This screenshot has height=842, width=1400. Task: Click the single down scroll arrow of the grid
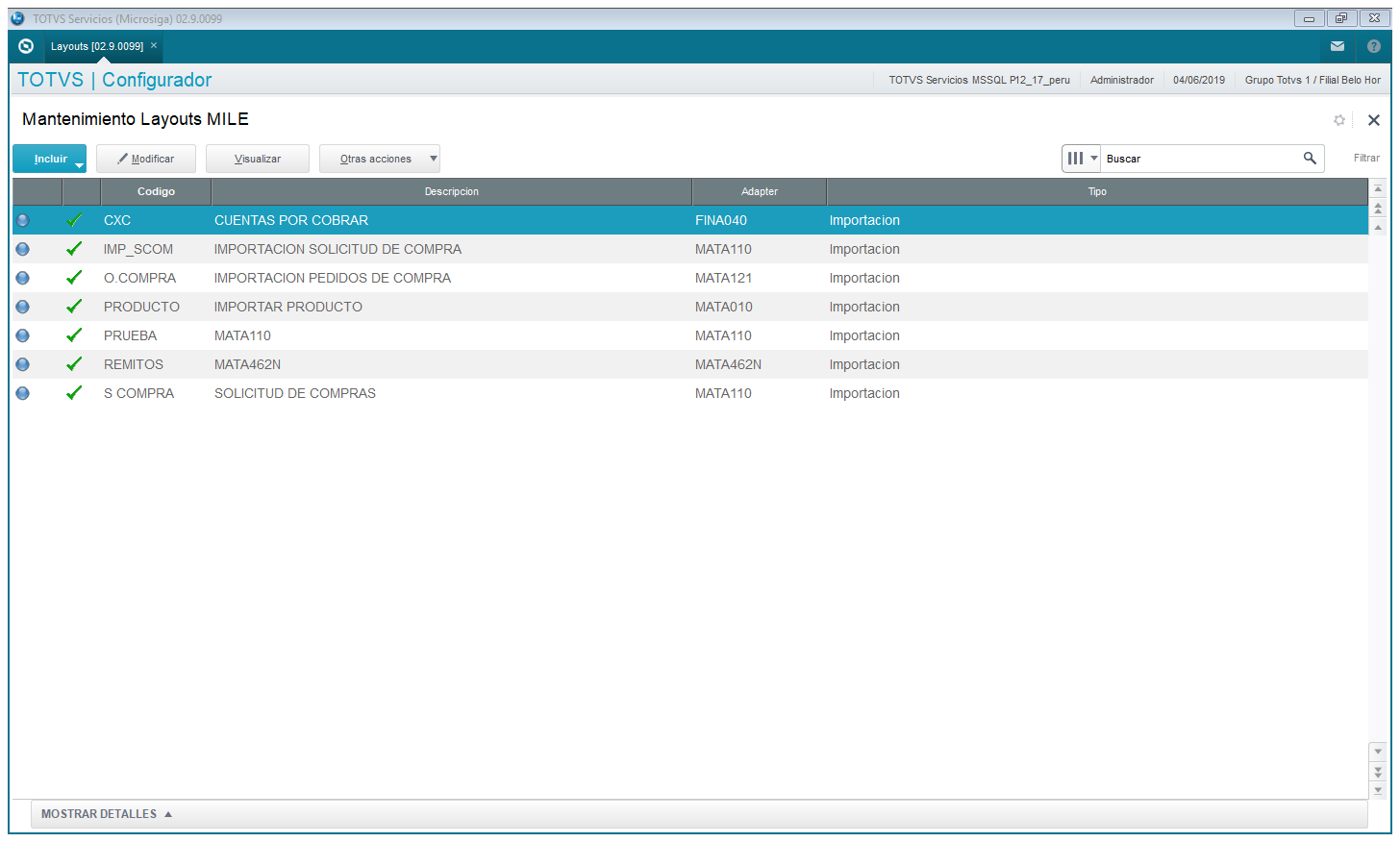(x=1378, y=752)
